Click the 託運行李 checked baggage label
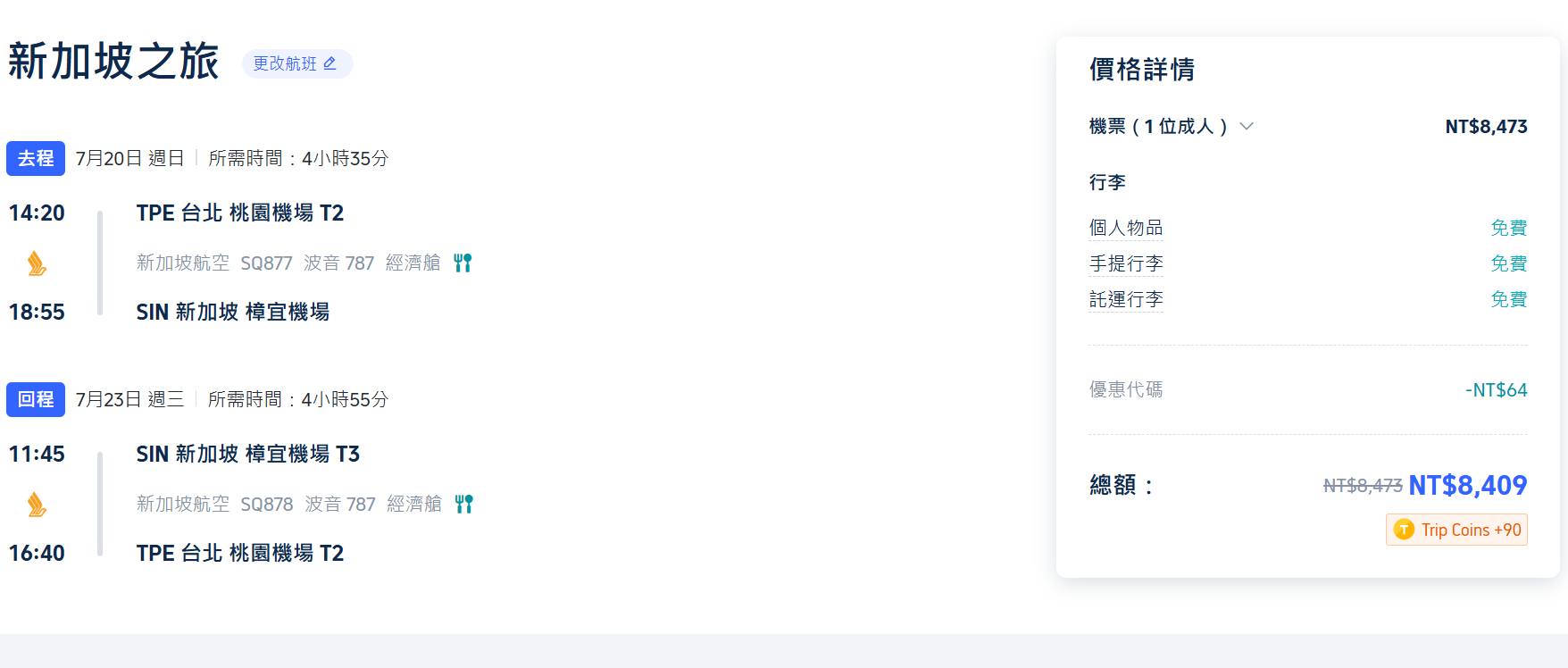Image resolution: width=1568 pixels, height=668 pixels. point(1125,299)
